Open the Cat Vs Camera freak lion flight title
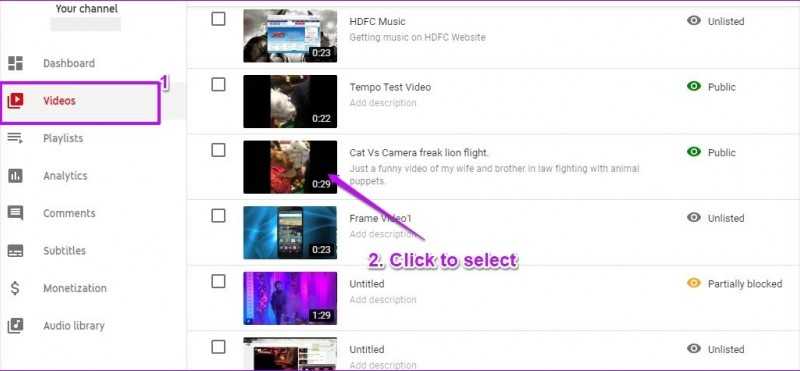This screenshot has height=371, width=800. (x=419, y=153)
